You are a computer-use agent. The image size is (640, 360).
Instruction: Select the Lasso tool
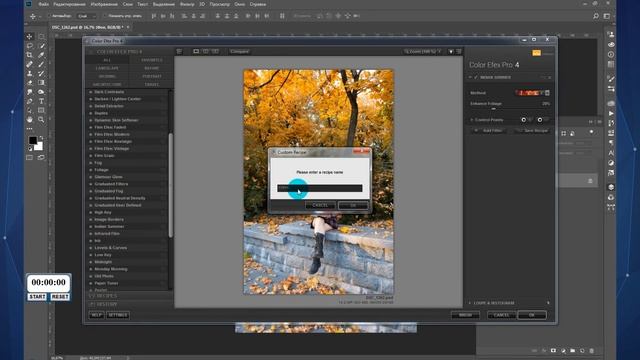pyautogui.click(x=29, y=46)
